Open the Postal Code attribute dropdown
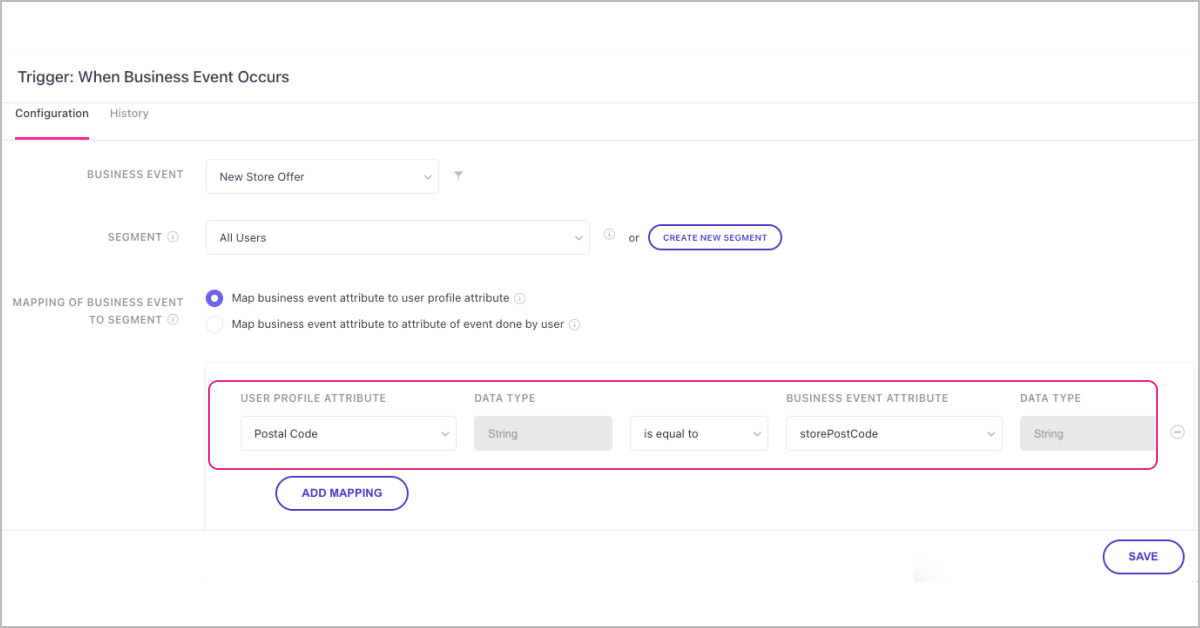Viewport: 1200px width, 628px height. click(348, 434)
